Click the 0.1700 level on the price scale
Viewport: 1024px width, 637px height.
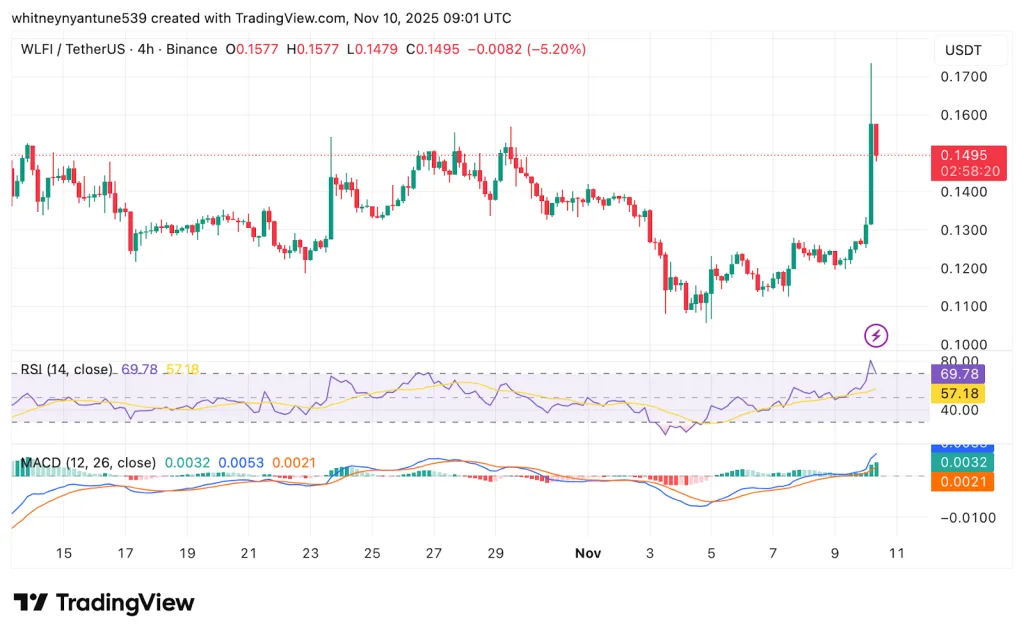pos(963,76)
